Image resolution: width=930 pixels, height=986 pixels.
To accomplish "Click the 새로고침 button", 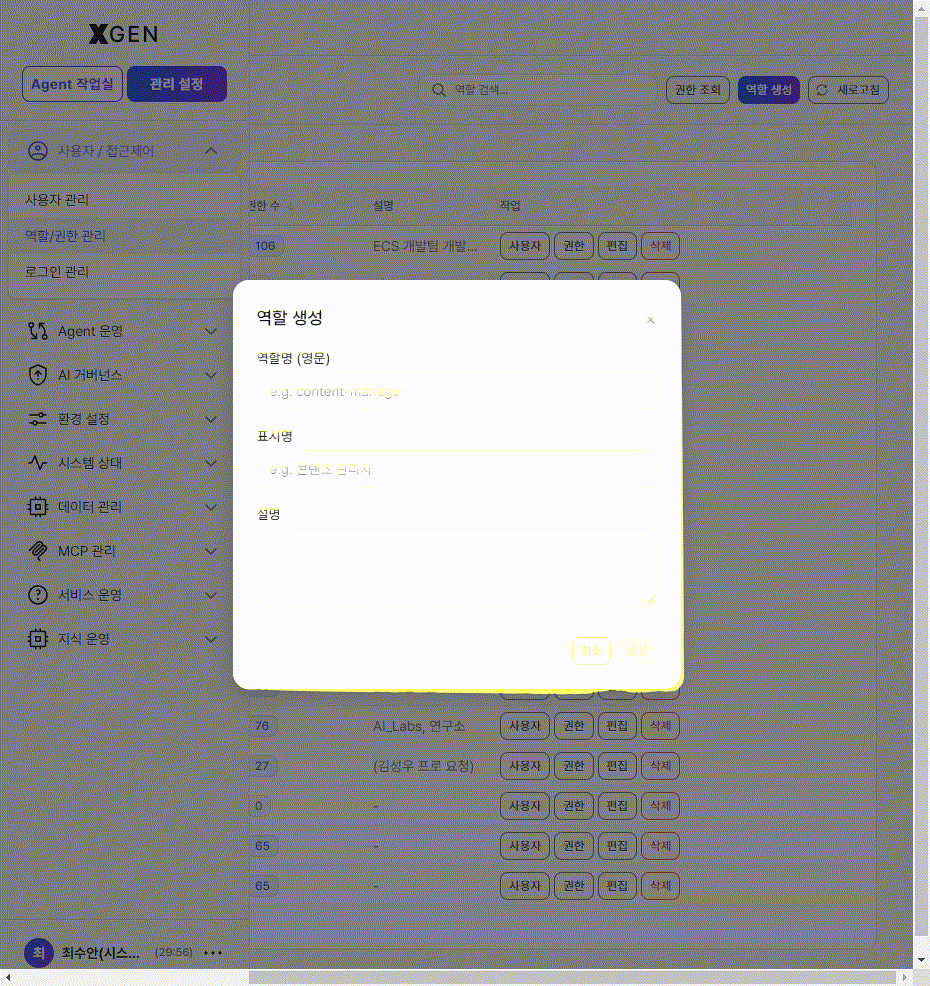I will pyautogui.click(x=848, y=90).
